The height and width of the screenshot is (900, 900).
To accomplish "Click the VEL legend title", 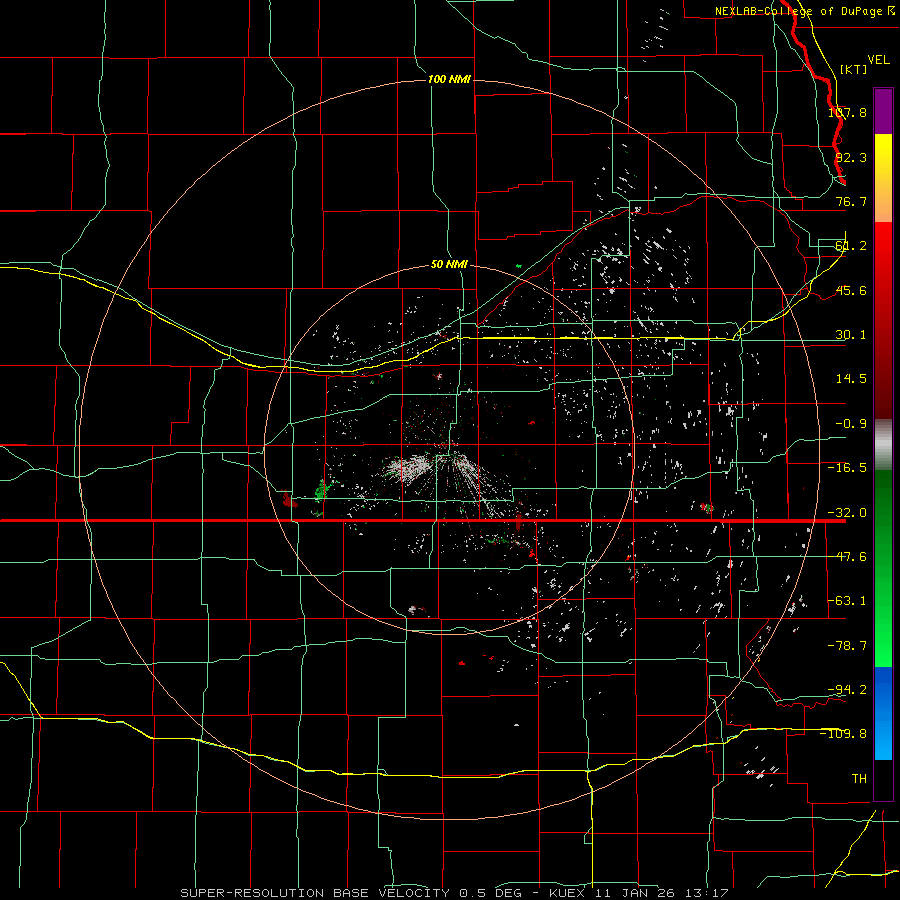I will pos(878,60).
